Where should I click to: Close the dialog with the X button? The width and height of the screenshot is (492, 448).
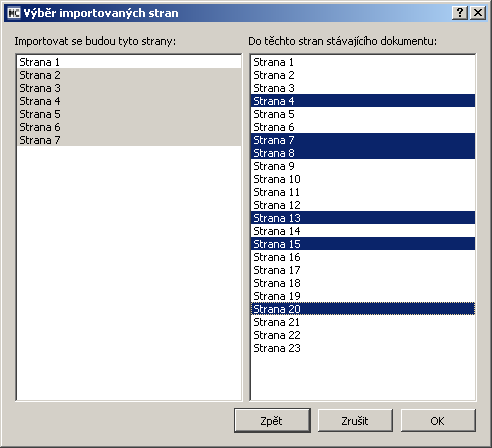coord(478,13)
